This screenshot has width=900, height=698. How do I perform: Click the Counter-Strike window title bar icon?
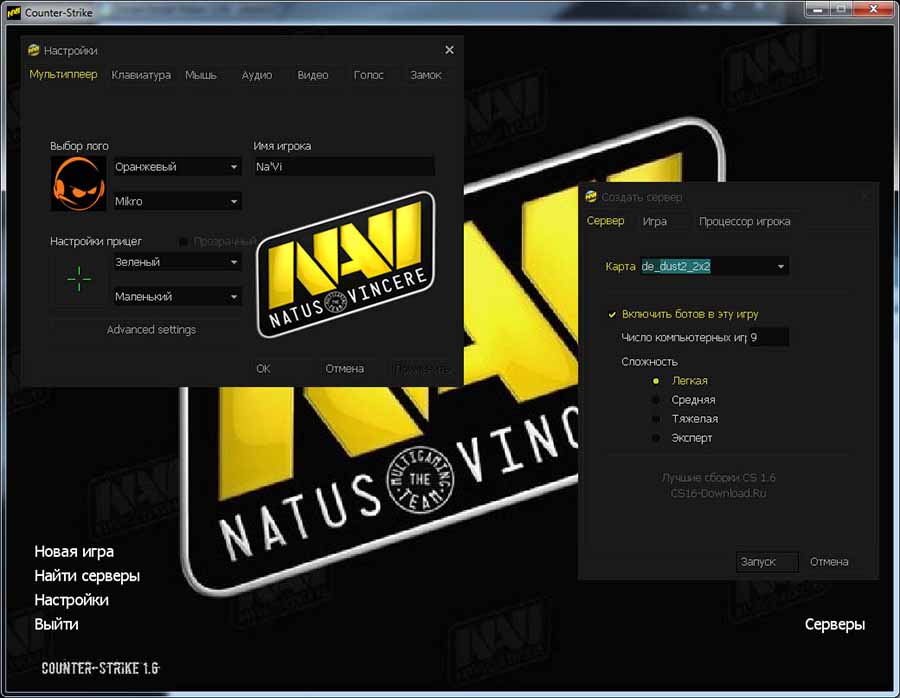(14, 11)
